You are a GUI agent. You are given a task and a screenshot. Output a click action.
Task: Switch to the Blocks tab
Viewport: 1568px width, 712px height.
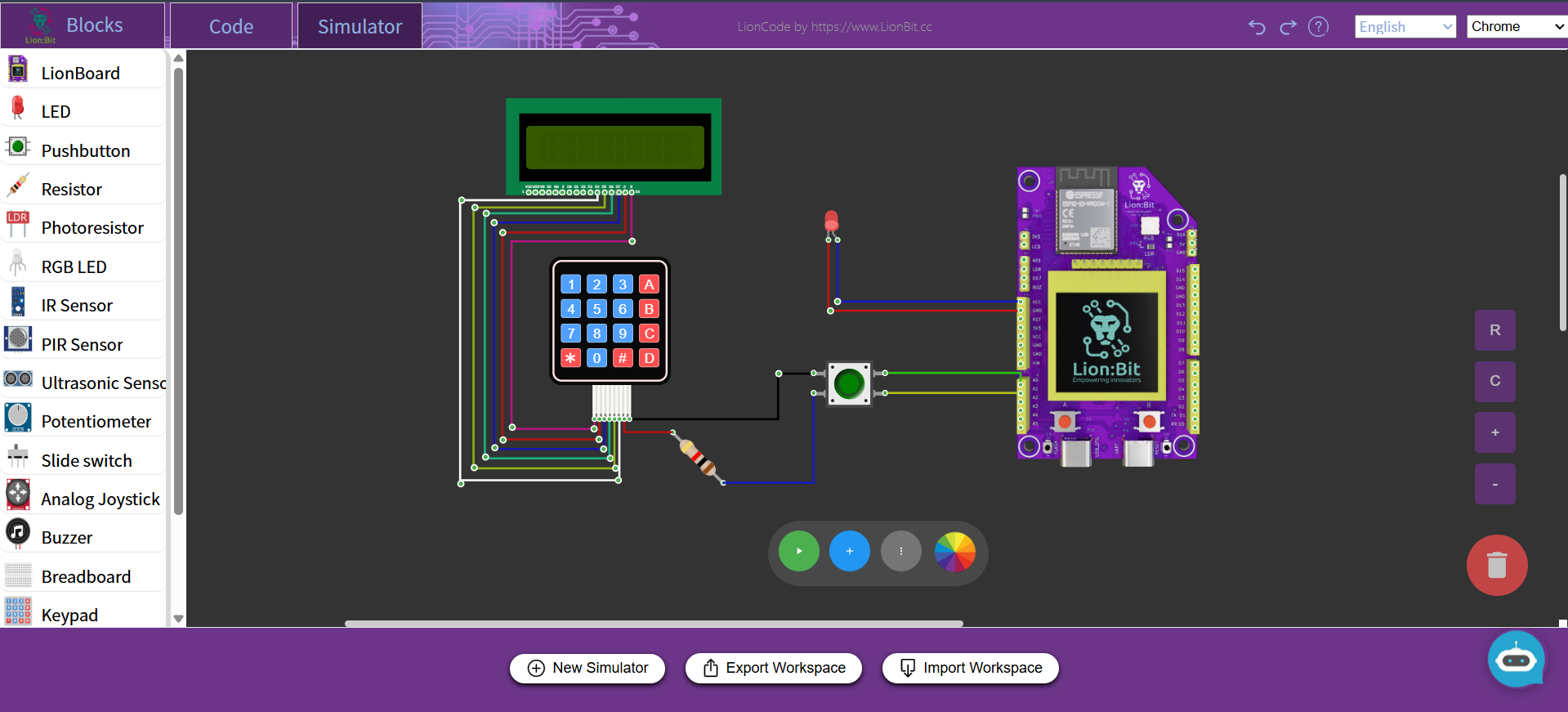coord(94,25)
